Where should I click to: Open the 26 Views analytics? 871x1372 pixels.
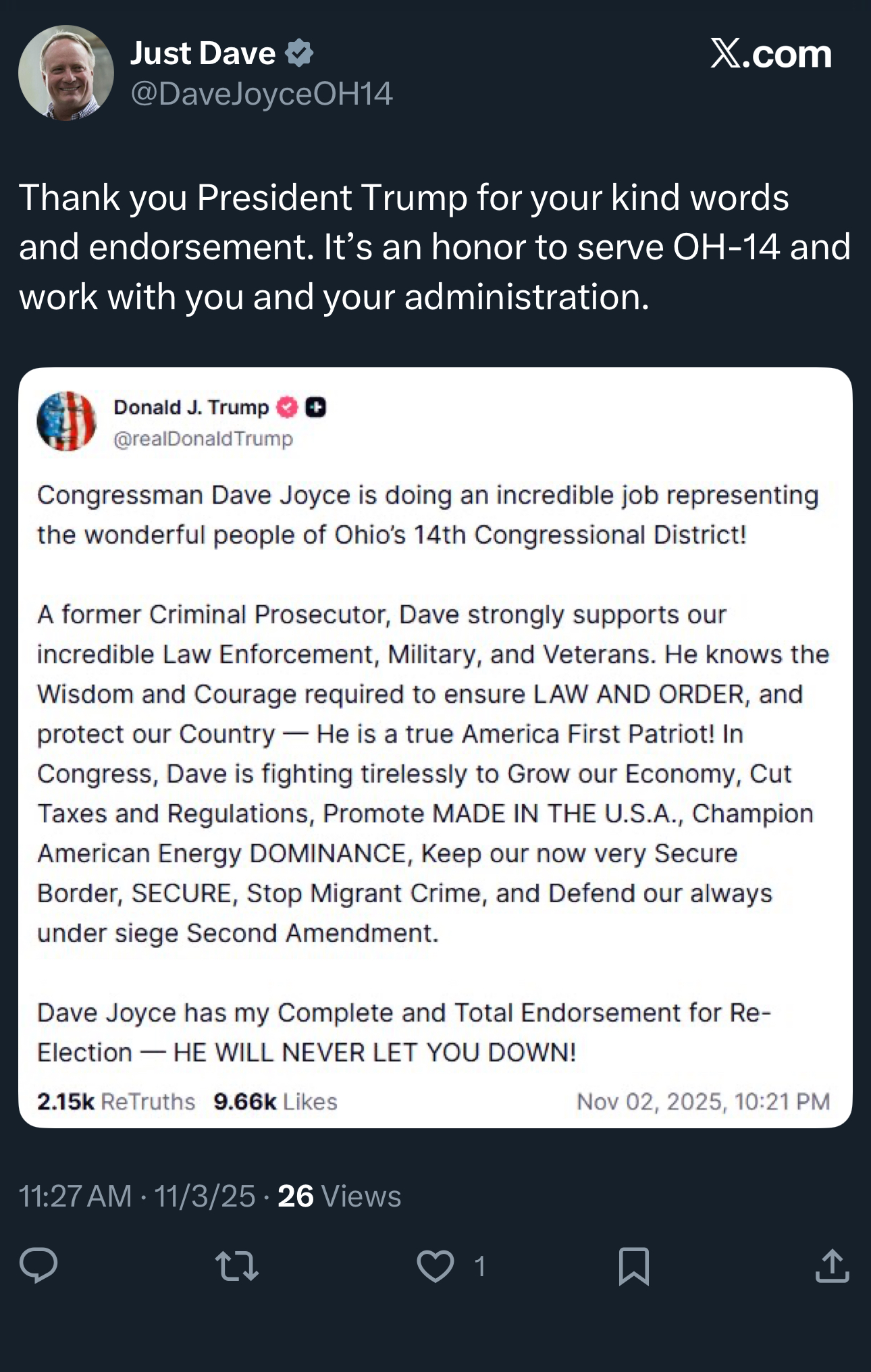[339, 1196]
